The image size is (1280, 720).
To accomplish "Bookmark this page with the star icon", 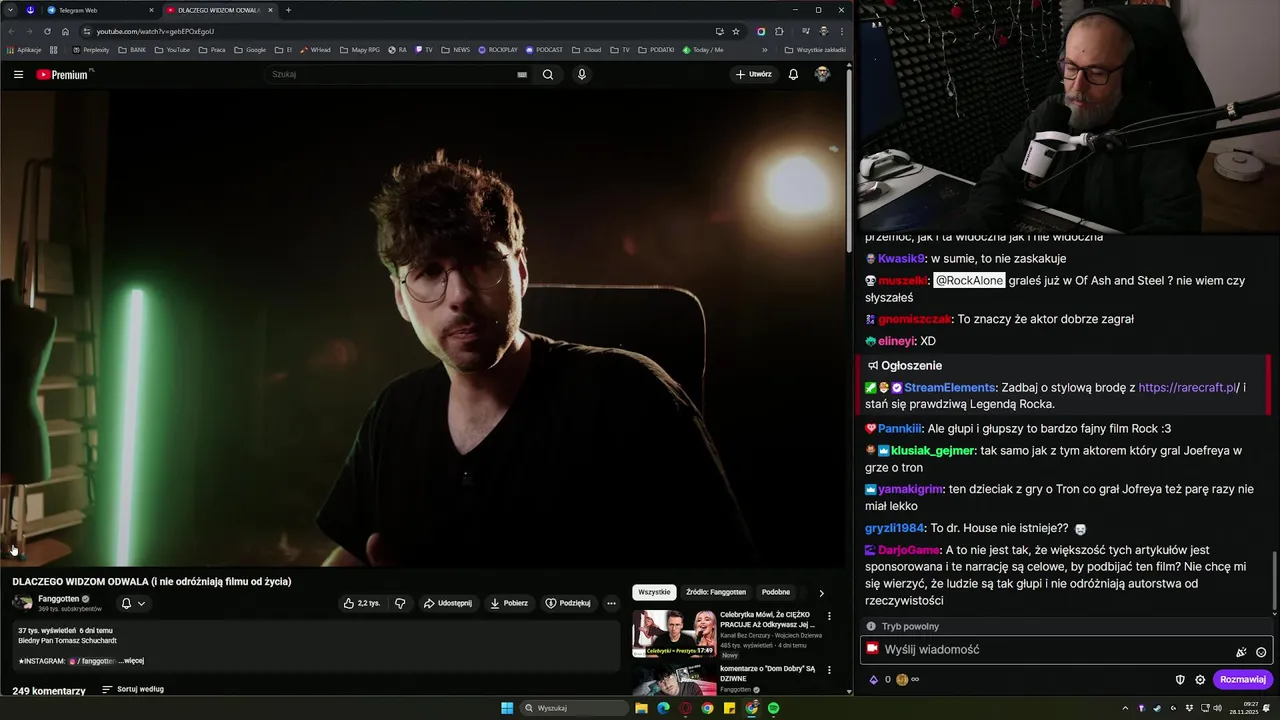I will point(736,31).
